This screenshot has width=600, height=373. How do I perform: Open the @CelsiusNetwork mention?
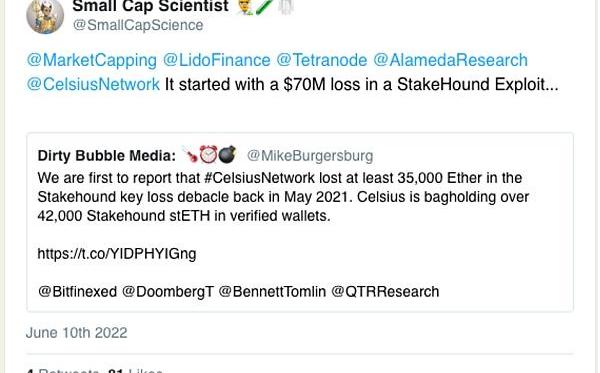[x=93, y=84]
